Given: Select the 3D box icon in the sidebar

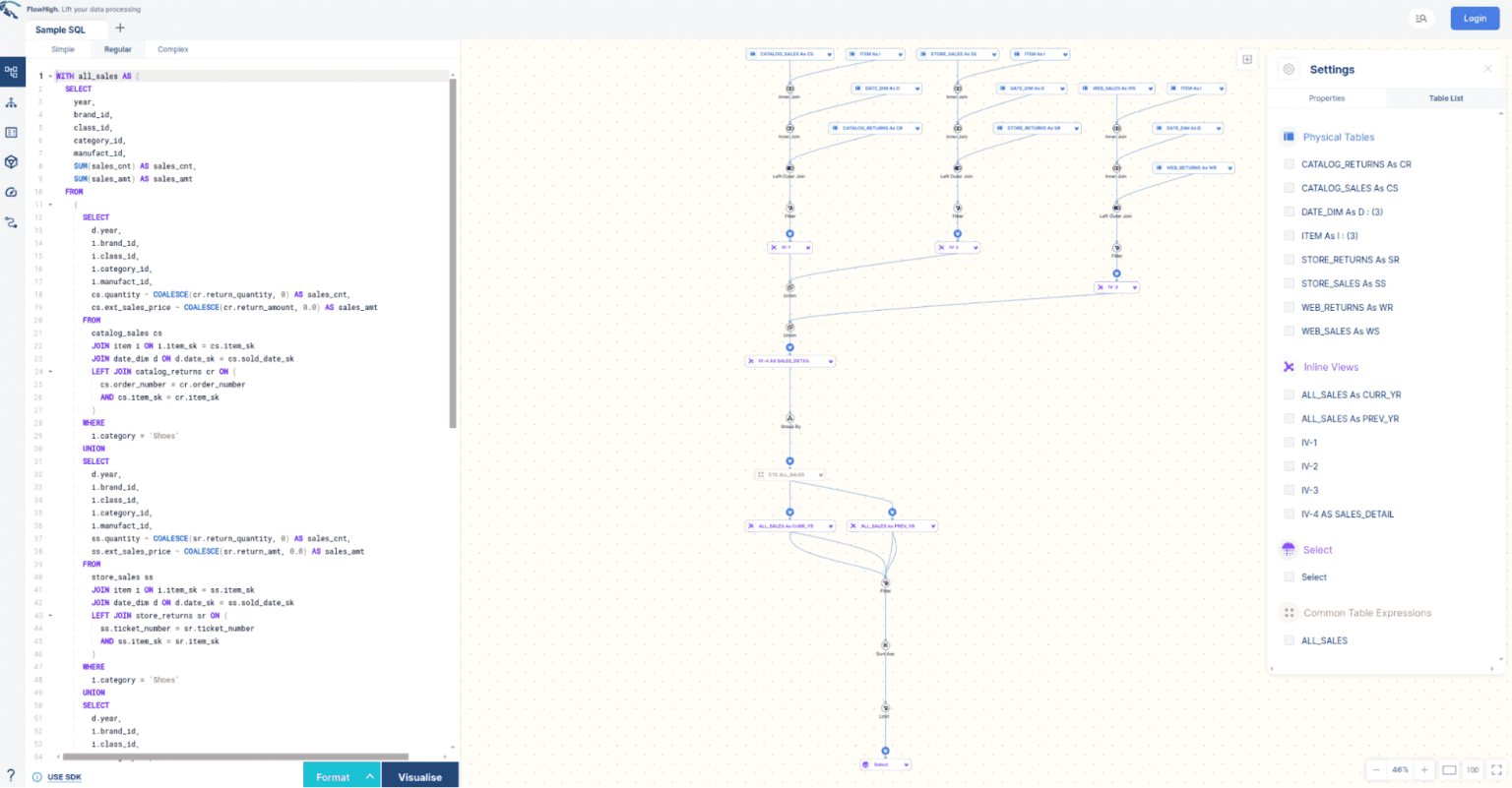Looking at the screenshot, I should pos(11,161).
